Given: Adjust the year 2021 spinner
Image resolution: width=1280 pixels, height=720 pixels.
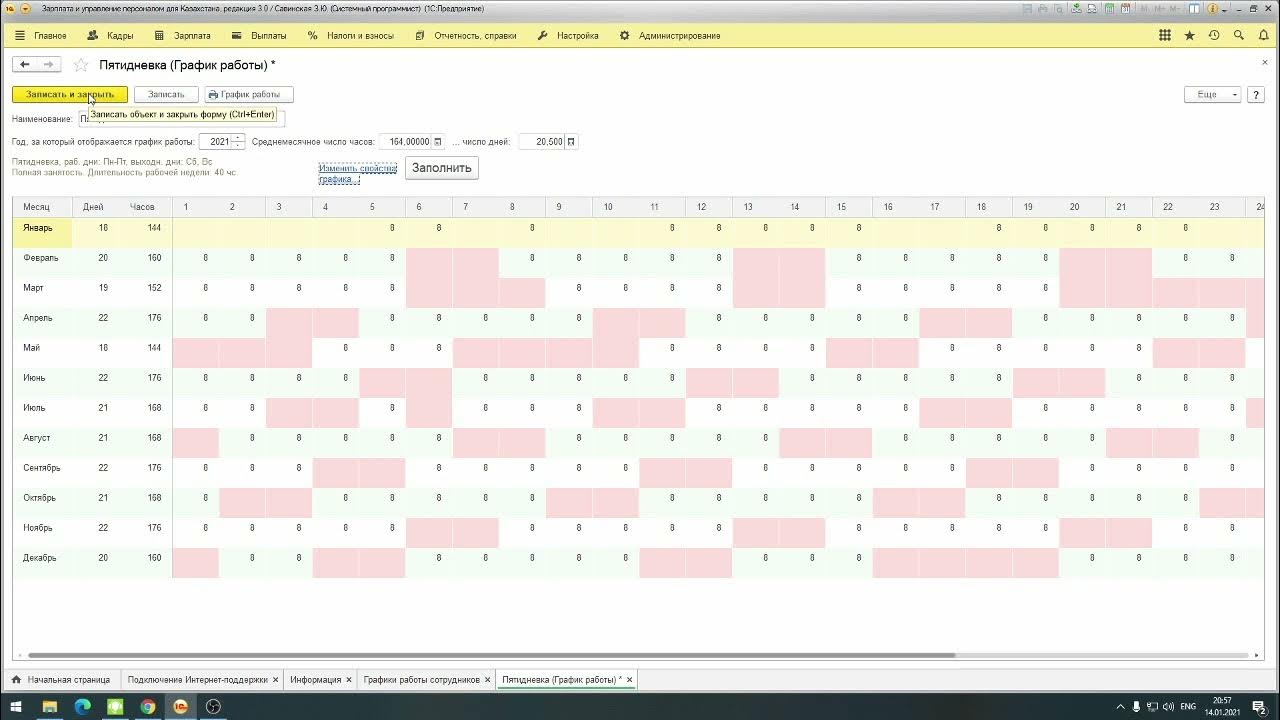Looking at the screenshot, I should (238, 142).
